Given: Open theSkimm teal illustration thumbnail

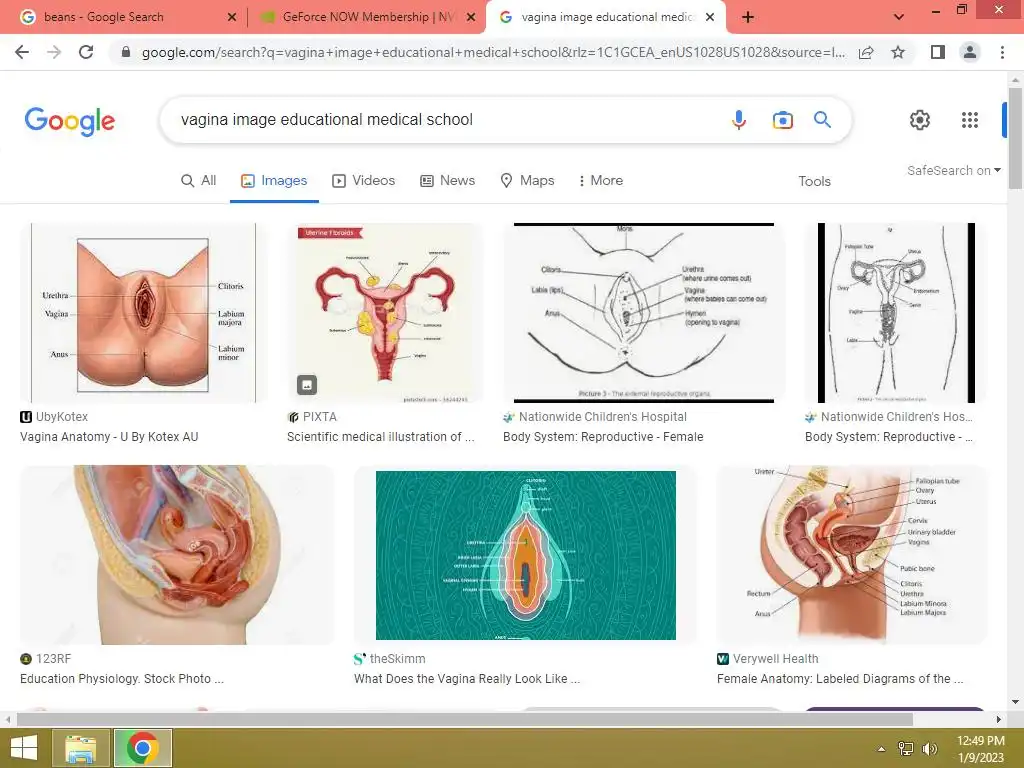Looking at the screenshot, I should click(x=526, y=555).
